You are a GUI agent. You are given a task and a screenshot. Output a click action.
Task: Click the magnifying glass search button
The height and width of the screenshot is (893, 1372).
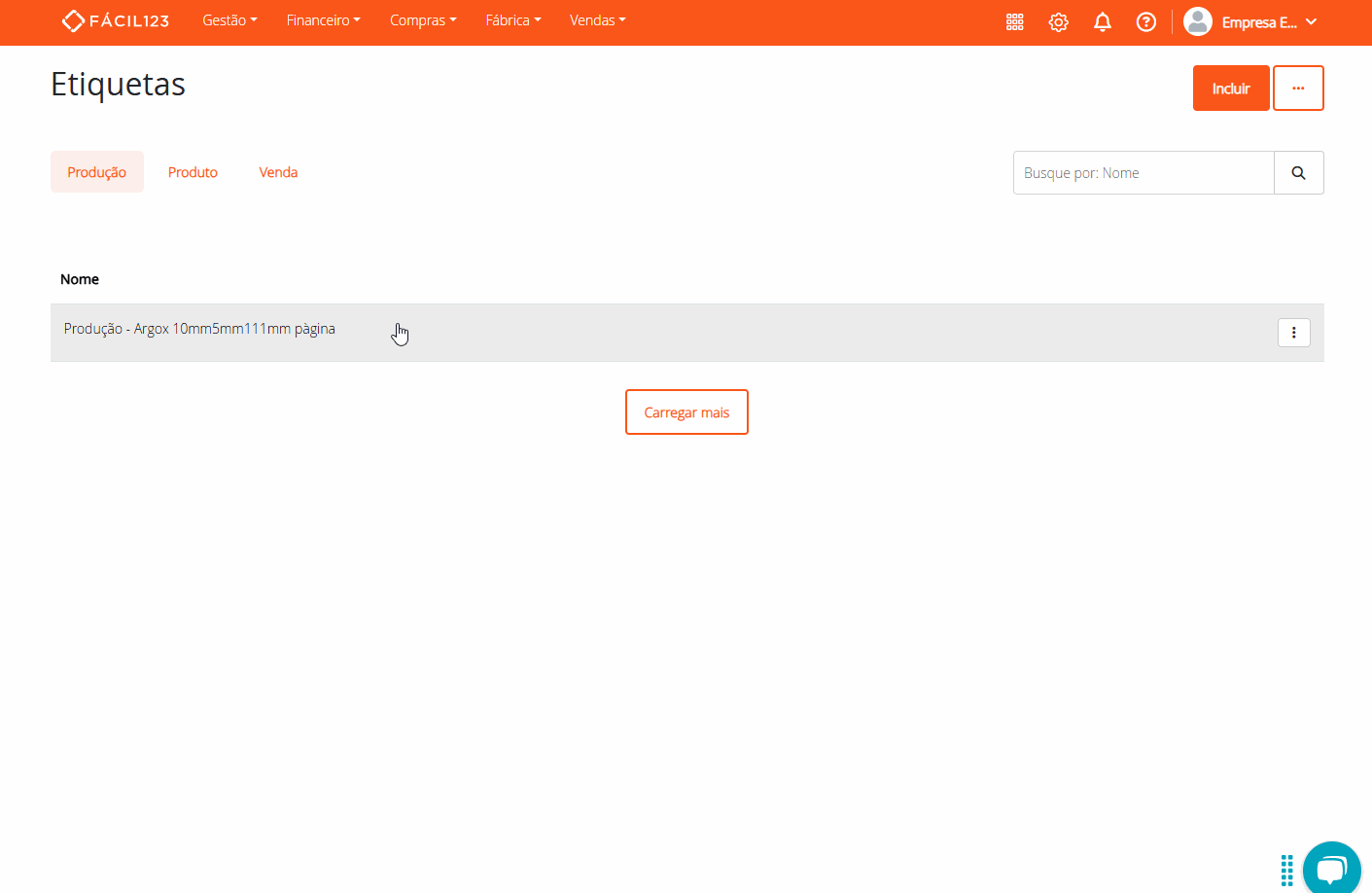point(1298,173)
